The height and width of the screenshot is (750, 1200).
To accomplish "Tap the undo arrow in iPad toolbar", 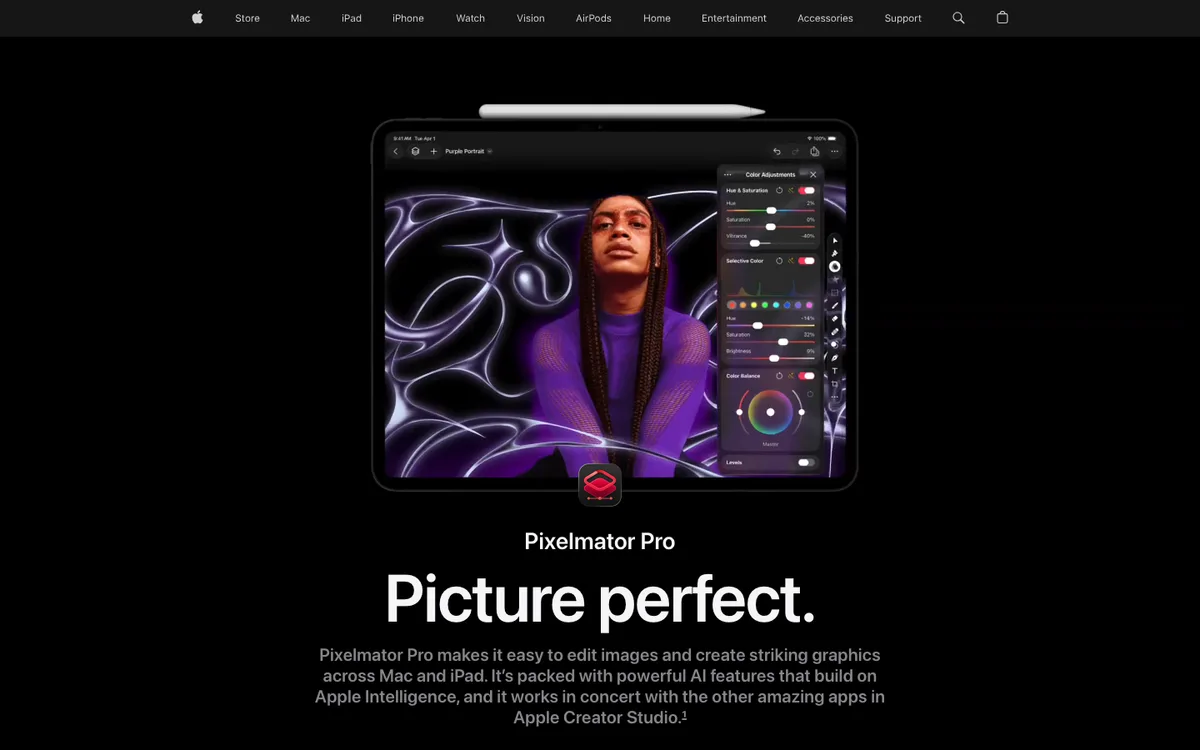I will (777, 151).
